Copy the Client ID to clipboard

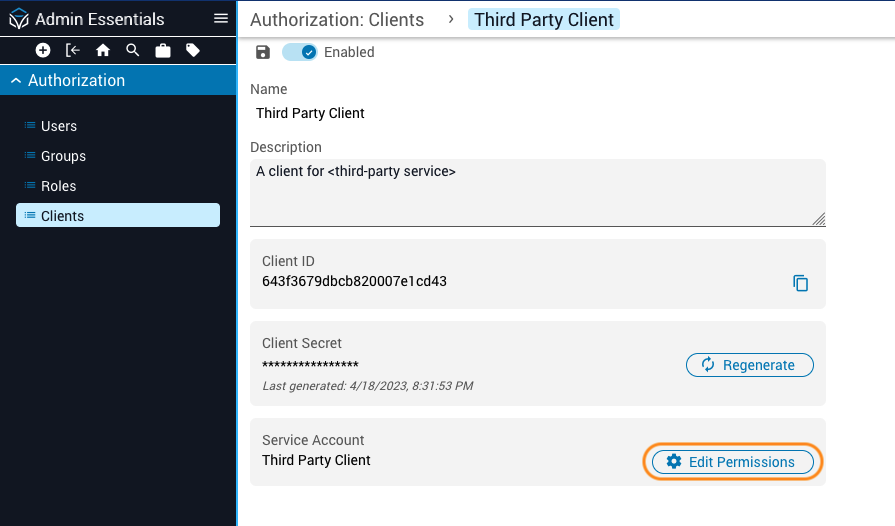click(800, 283)
